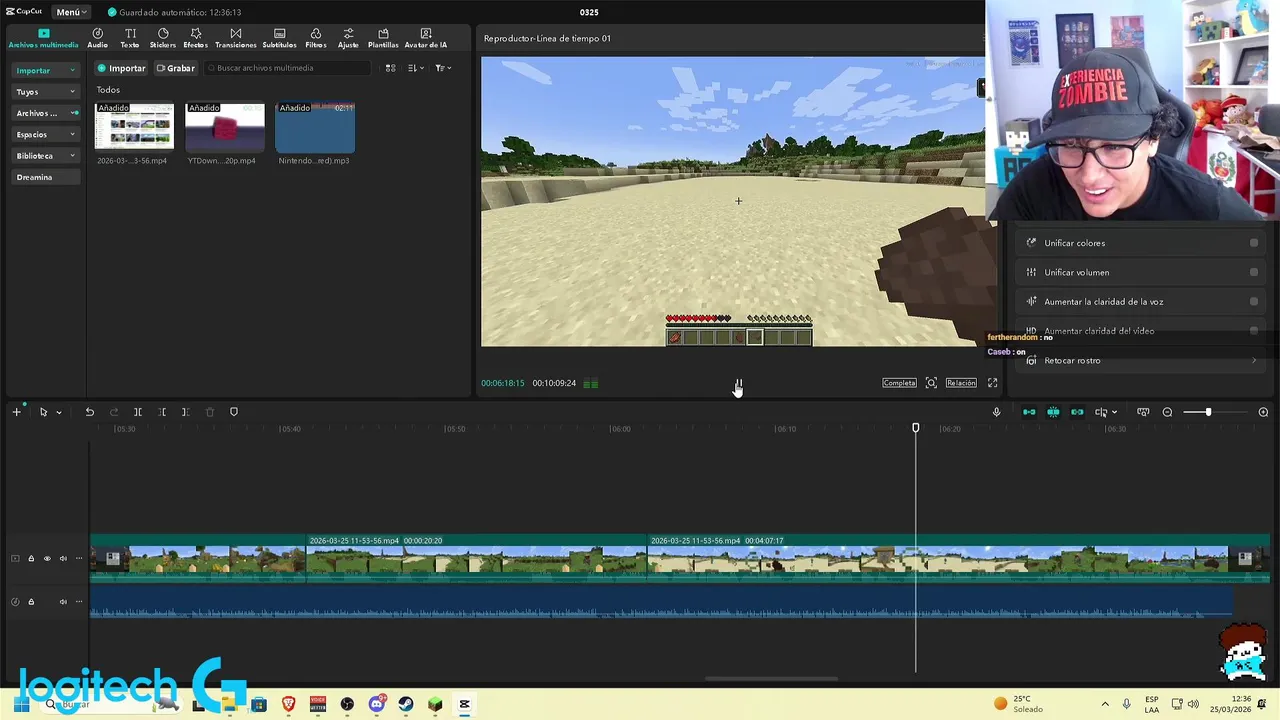
Task: Click the Buscar archivos multimedia search field
Action: tap(288, 68)
